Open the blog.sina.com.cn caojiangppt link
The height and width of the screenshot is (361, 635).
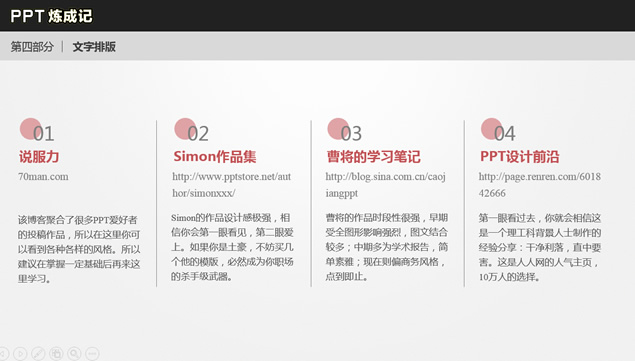point(386,185)
